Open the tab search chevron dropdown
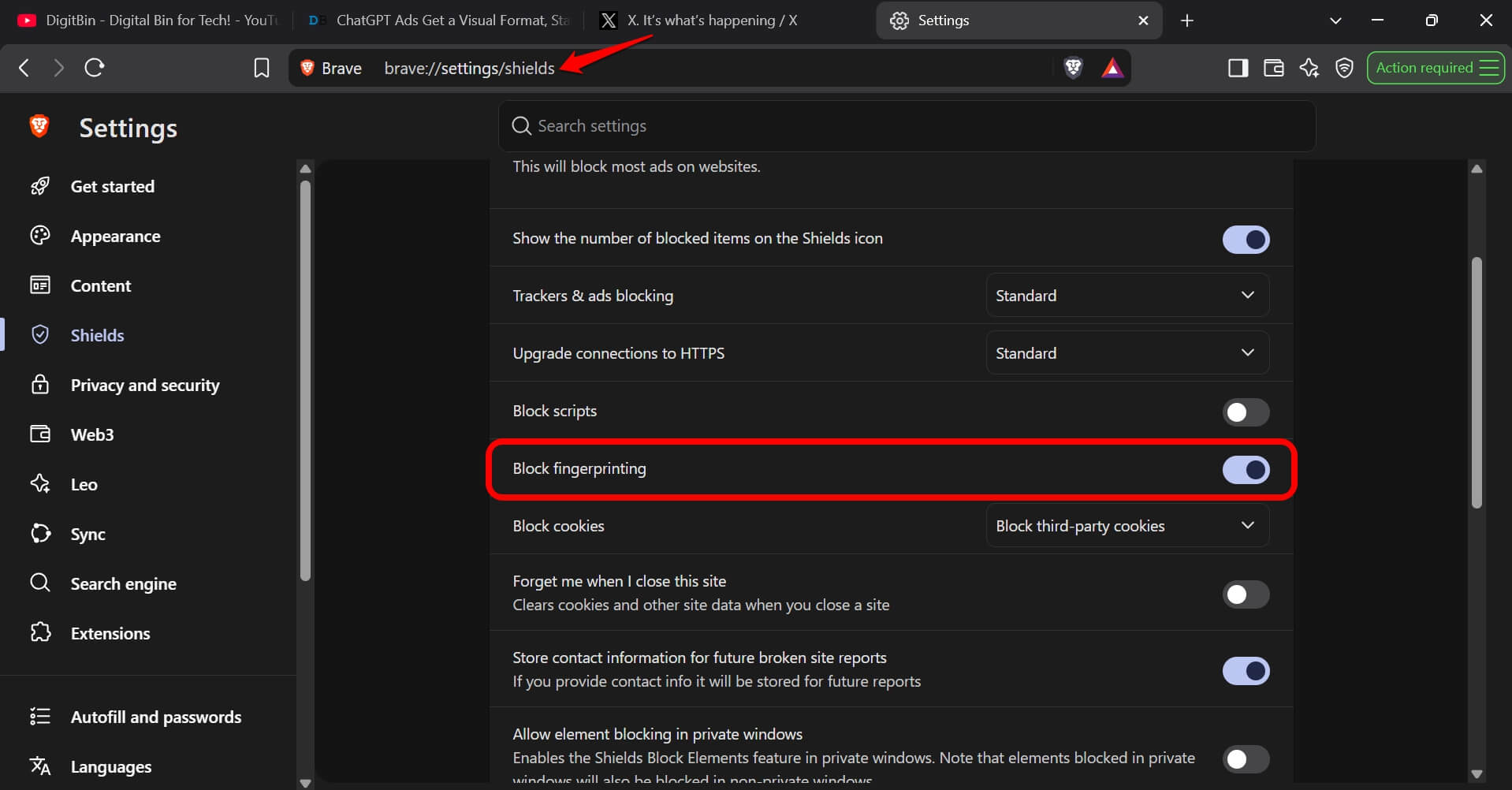 point(1335,20)
